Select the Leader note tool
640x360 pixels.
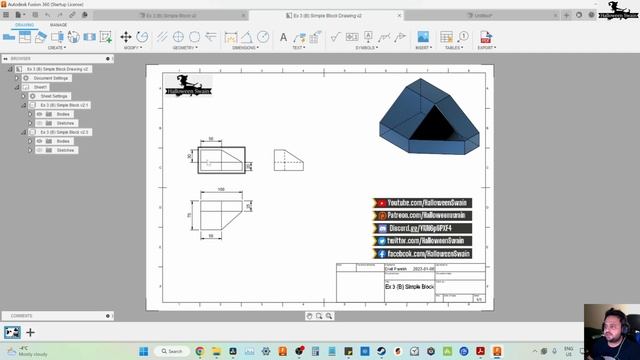tap(299, 37)
